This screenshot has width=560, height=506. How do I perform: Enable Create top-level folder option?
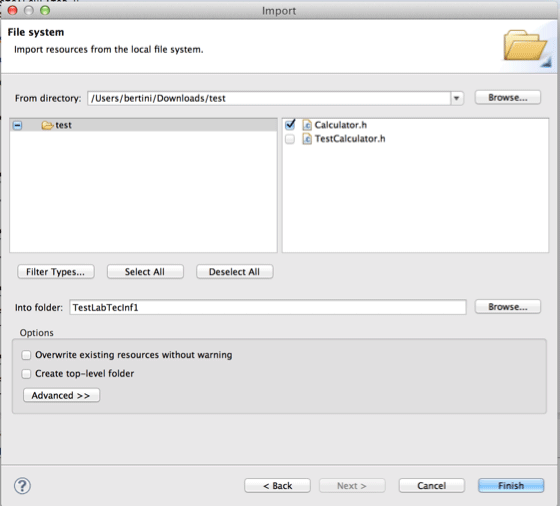(26, 374)
